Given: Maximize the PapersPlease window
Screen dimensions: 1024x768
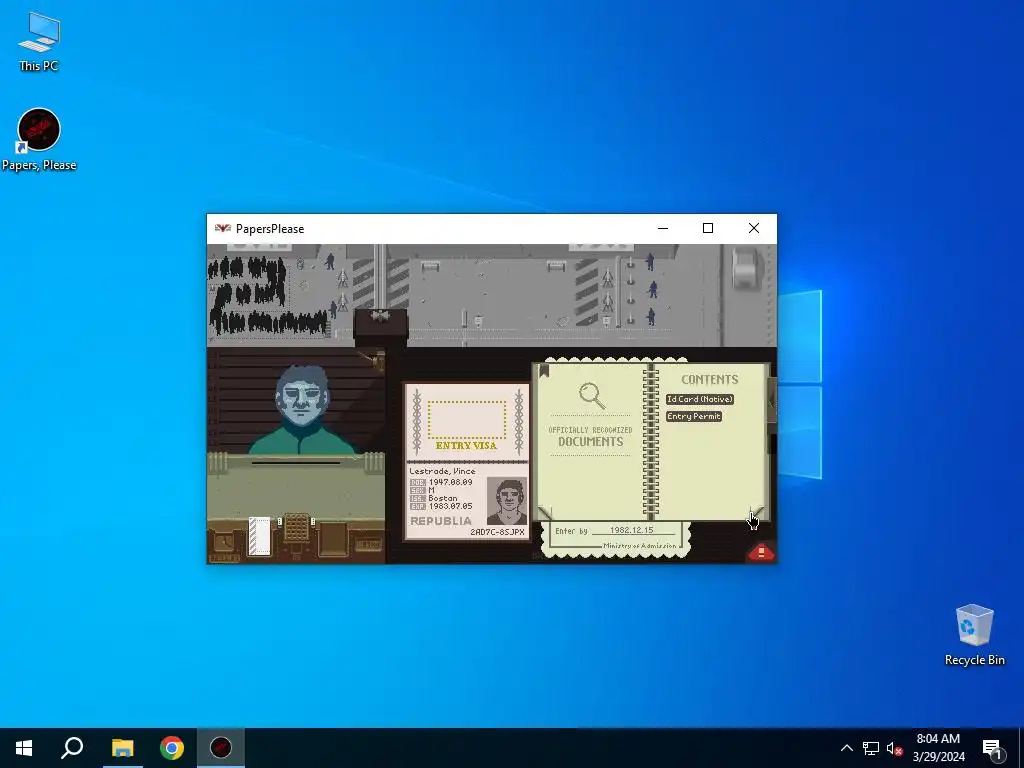Looking at the screenshot, I should [708, 229].
